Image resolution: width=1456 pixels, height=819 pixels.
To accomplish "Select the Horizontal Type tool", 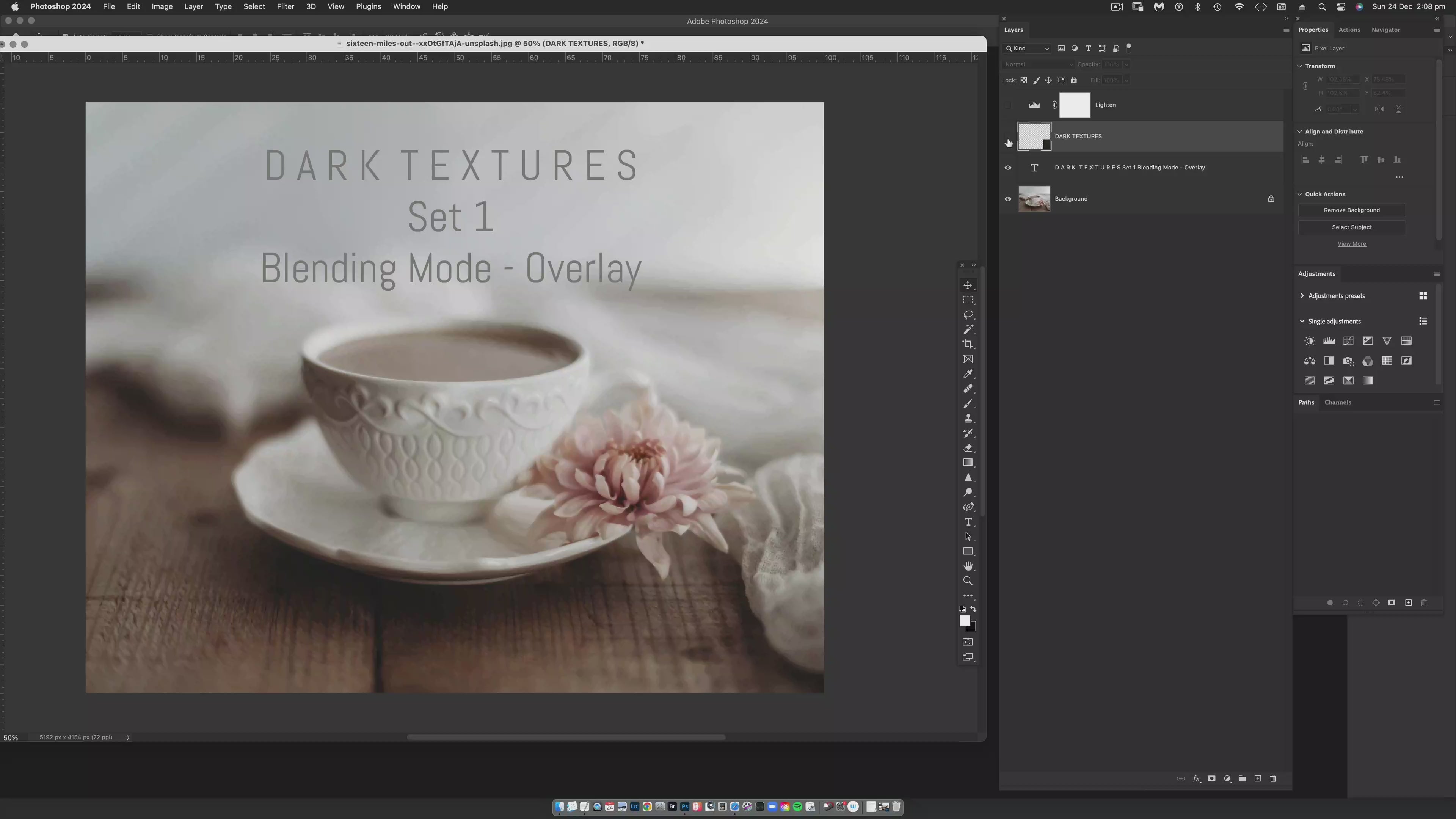I will click(x=968, y=522).
